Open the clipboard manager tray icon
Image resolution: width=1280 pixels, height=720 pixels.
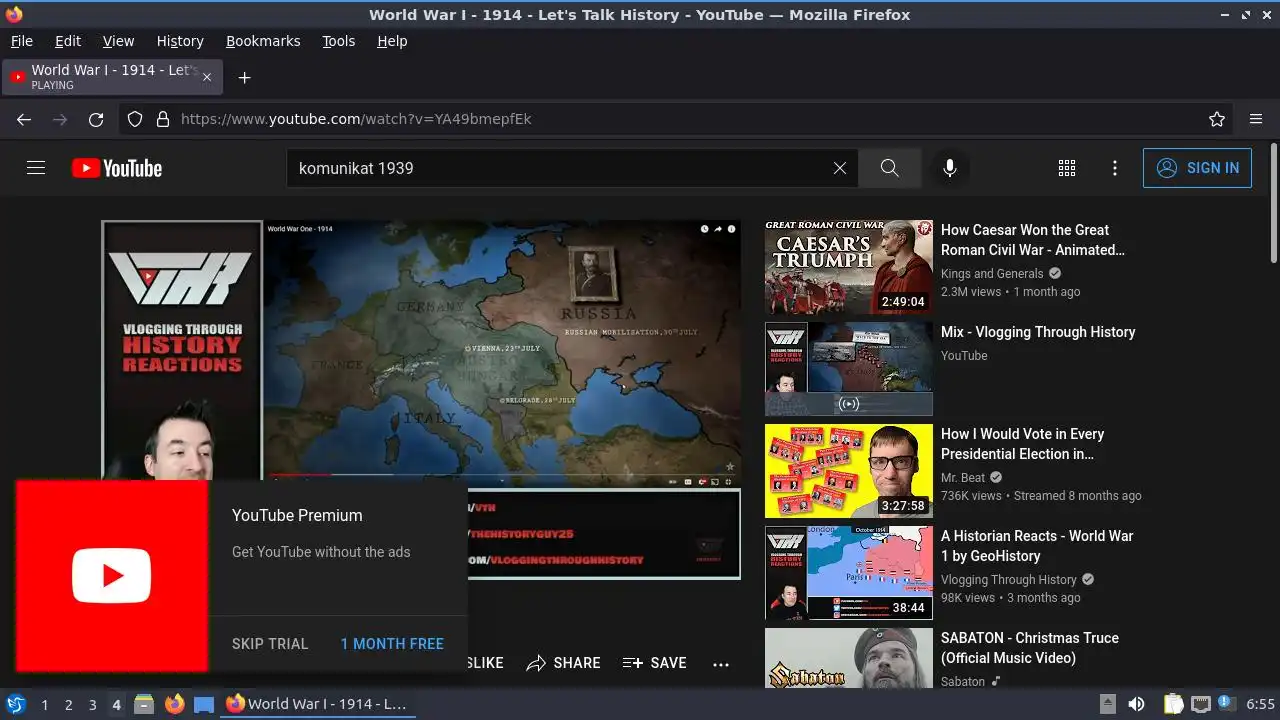pos(1174,704)
